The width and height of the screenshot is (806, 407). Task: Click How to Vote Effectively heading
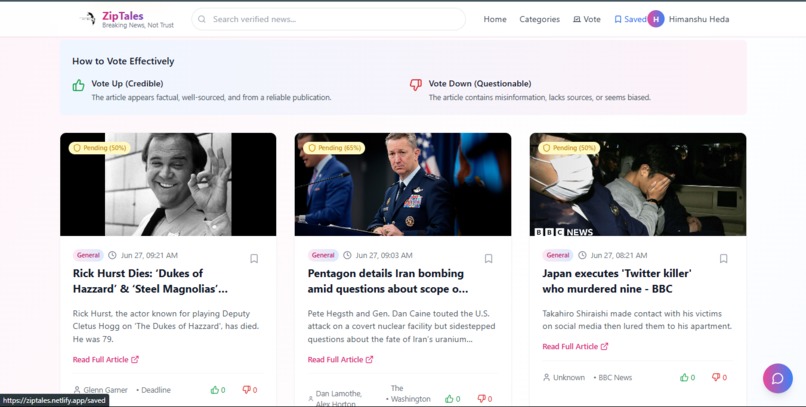pos(123,61)
